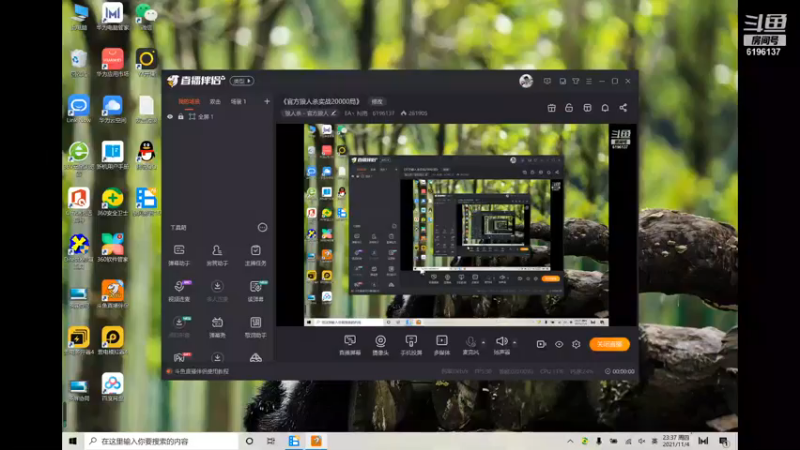Open the Windows Start menu
This screenshot has width=800, height=450.
click(72, 441)
